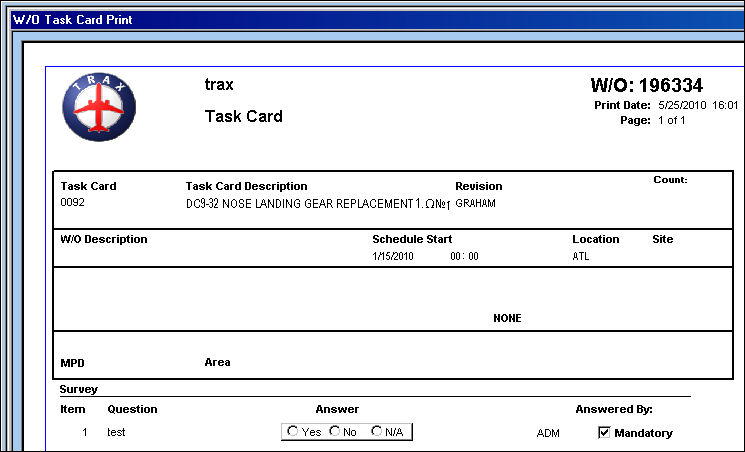The height and width of the screenshot is (452, 745).
Task: Uncheck the Mandatory checkbox
Action: (604, 432)
